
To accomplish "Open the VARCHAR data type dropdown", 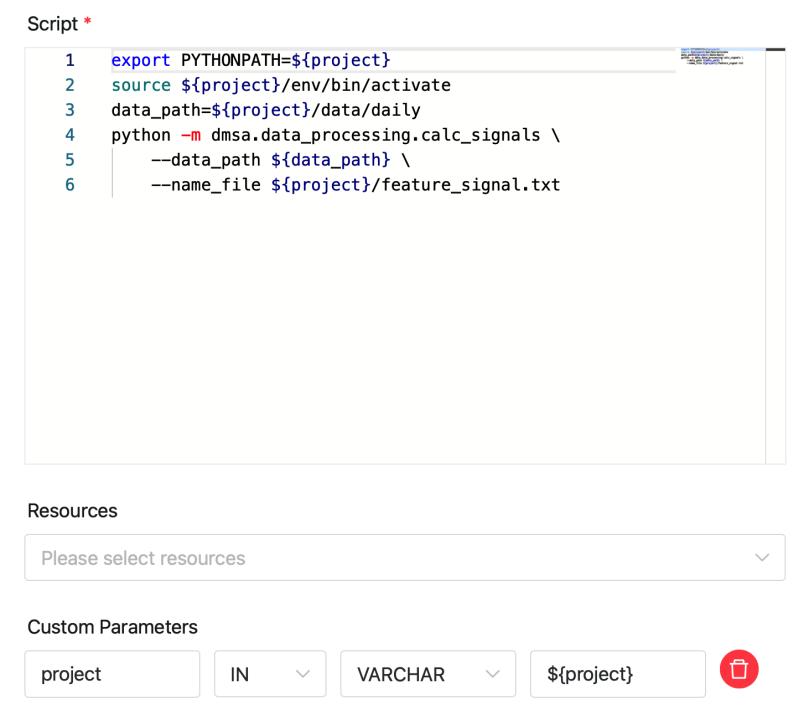I will [427, 674].
